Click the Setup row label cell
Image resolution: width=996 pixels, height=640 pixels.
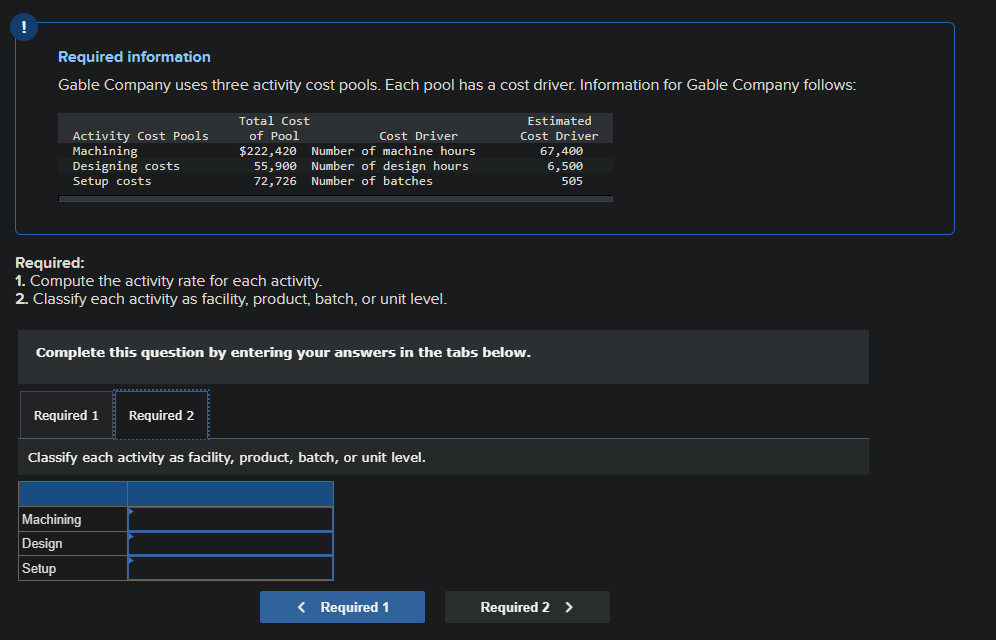click(72, 568)
